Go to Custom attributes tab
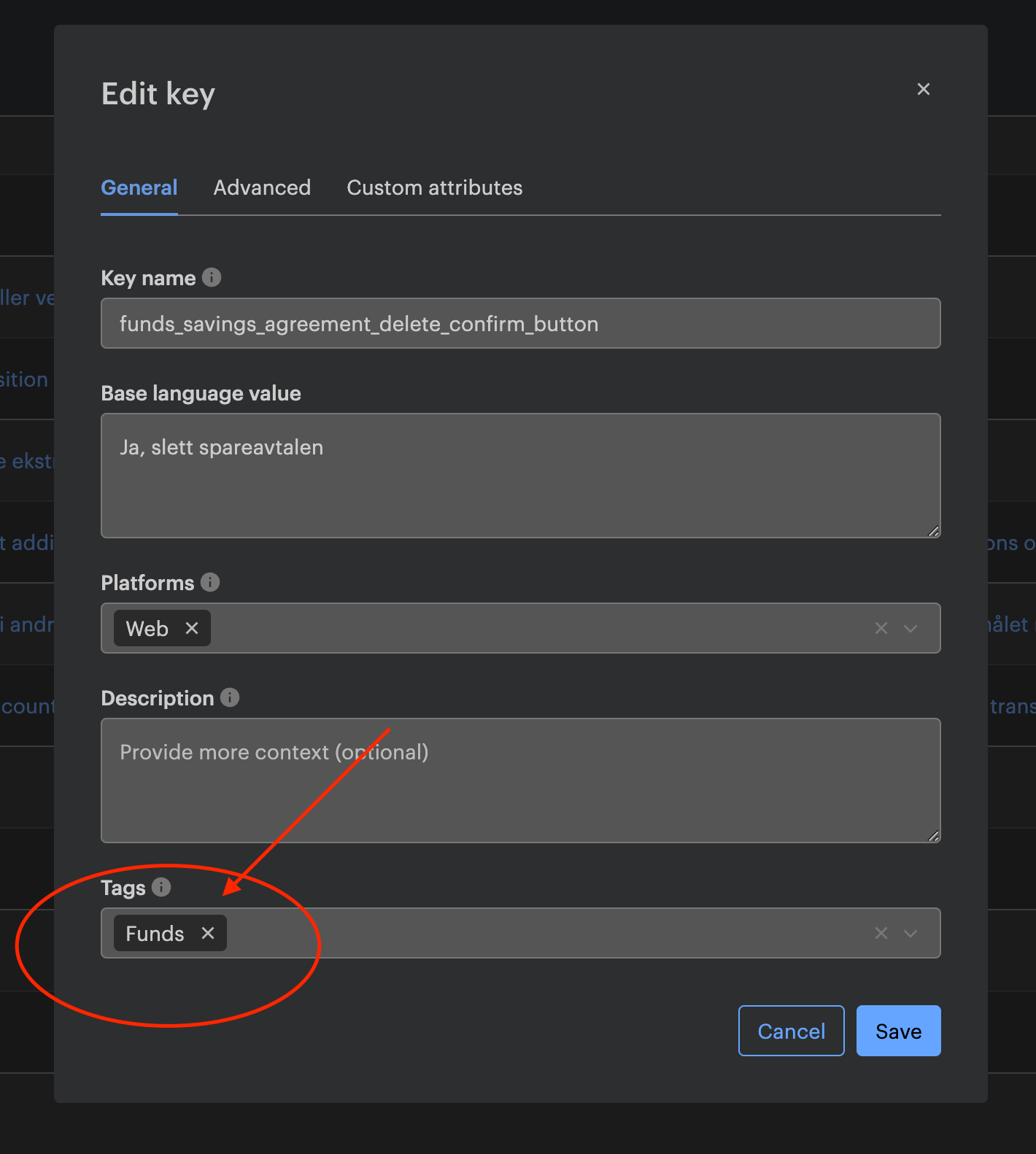 434,188
